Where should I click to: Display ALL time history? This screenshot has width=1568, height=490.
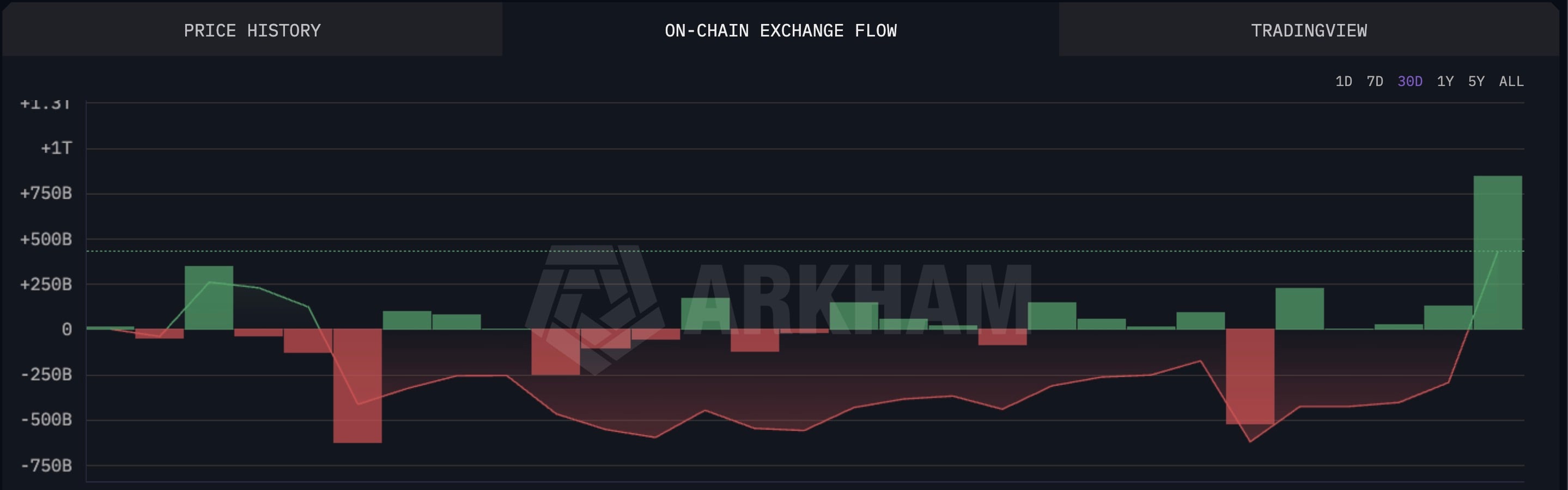pos(1511,82)
